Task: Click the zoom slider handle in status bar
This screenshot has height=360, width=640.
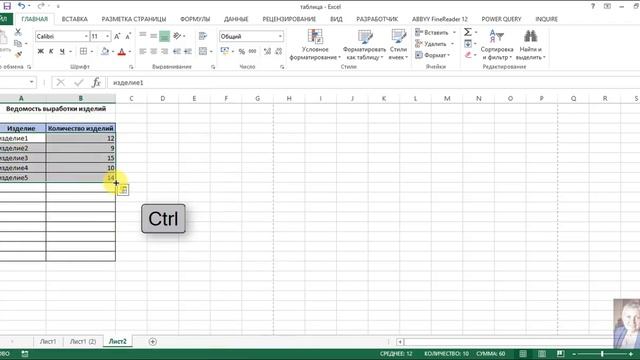Action: tap(602, 354)
